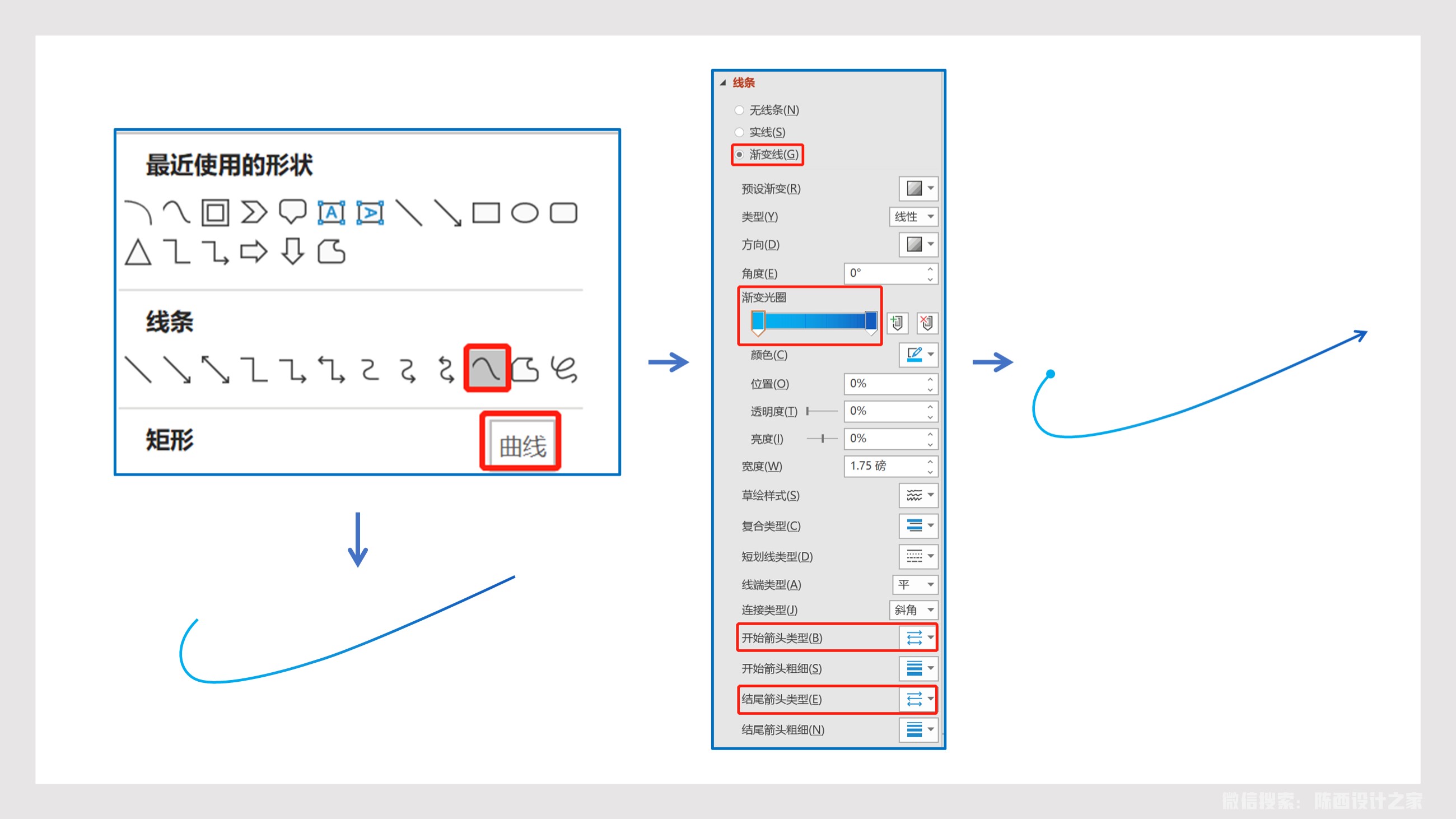Select the horizontal Text Box shape
This screenshot has height=819, width=1456.
pyautogui.click(x=331, y=213)
